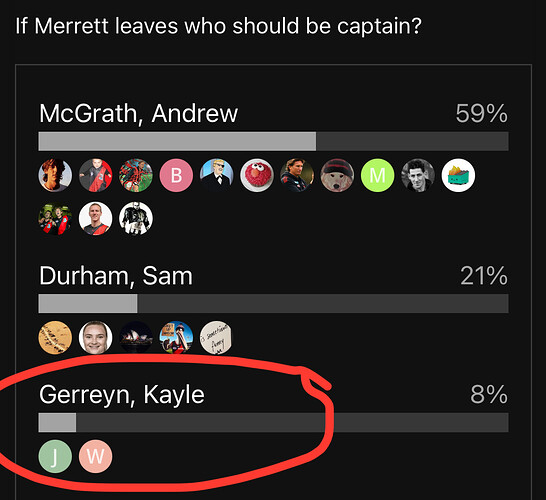546x500 pixels.
Task: Select the dumpster fire avatar
Action: click(458, 175)
